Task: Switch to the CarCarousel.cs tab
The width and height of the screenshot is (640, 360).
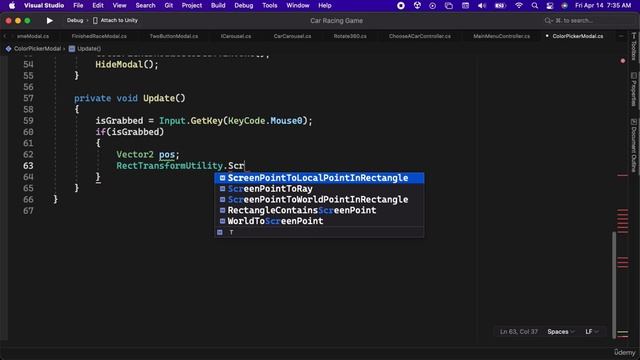Action: [292, 36]
